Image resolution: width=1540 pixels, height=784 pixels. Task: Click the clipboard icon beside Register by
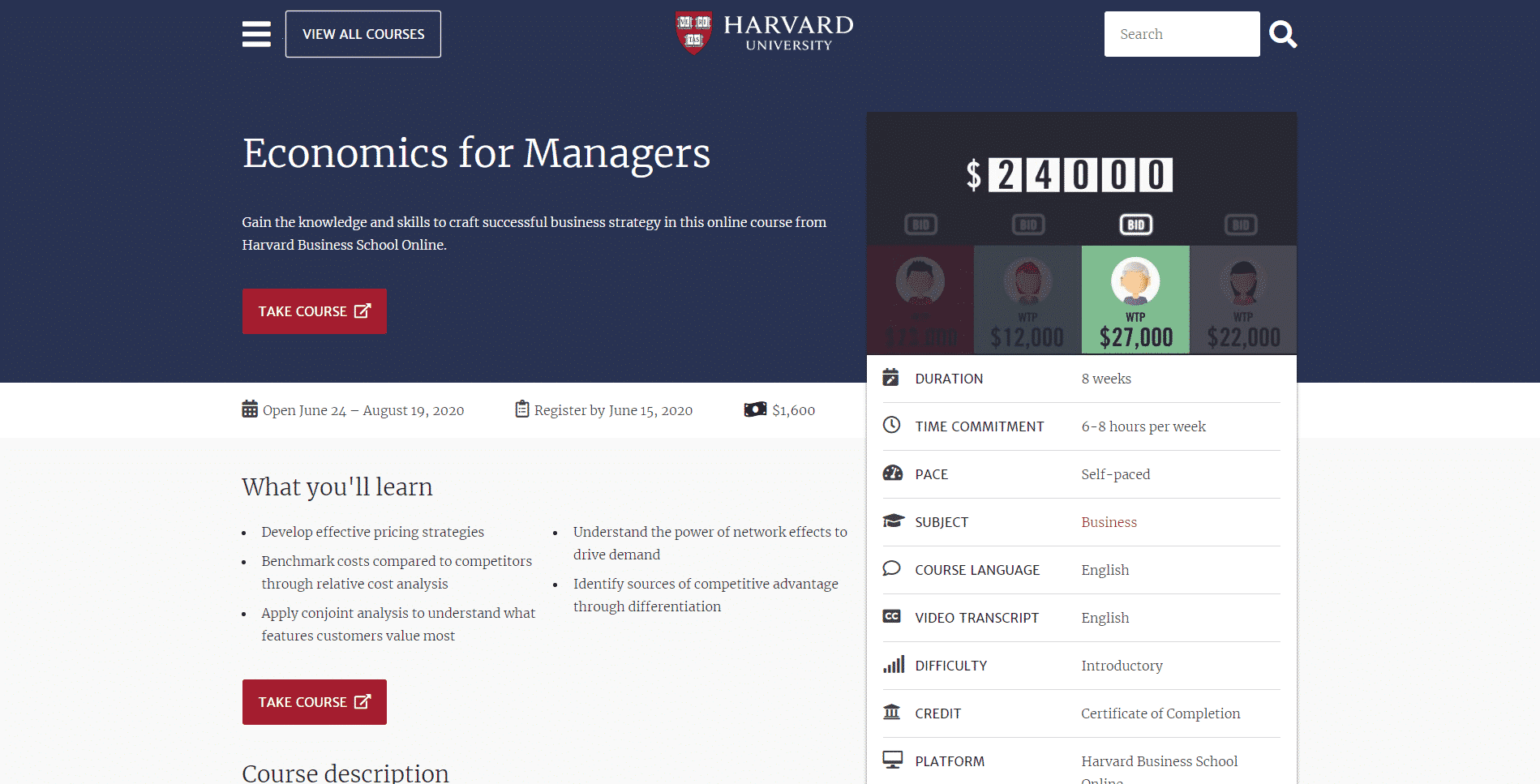click(522, 409)
